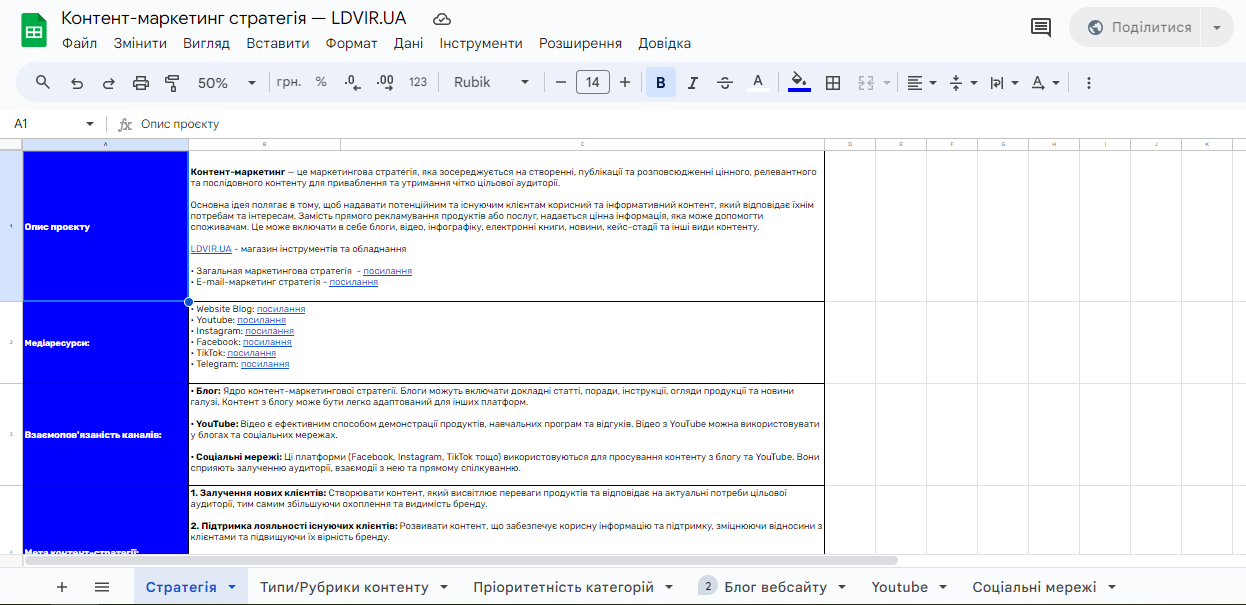Select the Медіаресурси: cell
The image size is (1246, 605).
tap(105, 342)
